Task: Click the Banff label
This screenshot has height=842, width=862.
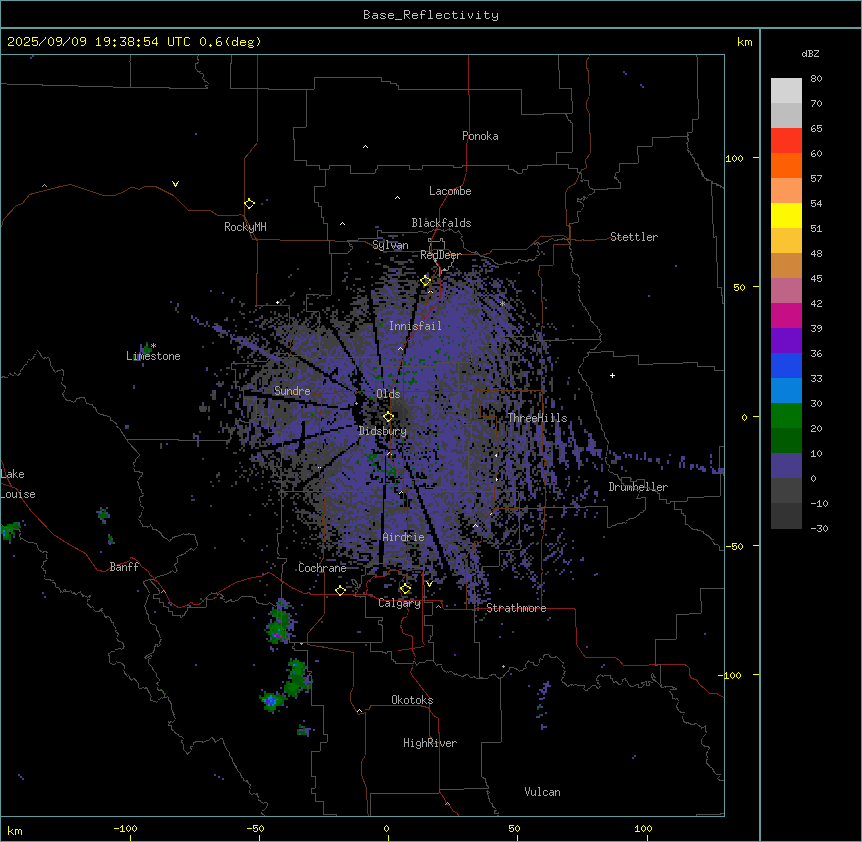Action: coord(124,567)
